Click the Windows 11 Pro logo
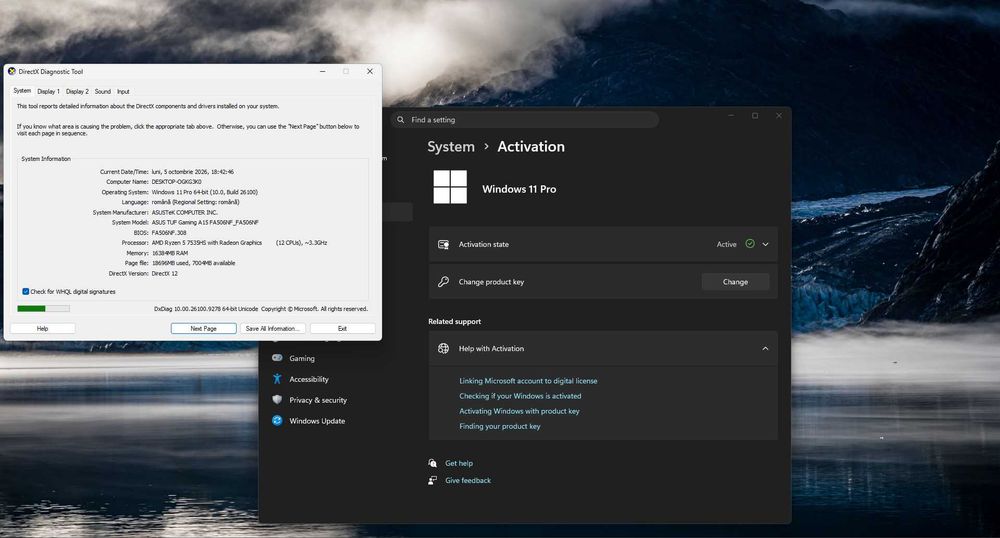This screenshot has width=1000, height=538. tap(450, 187)
